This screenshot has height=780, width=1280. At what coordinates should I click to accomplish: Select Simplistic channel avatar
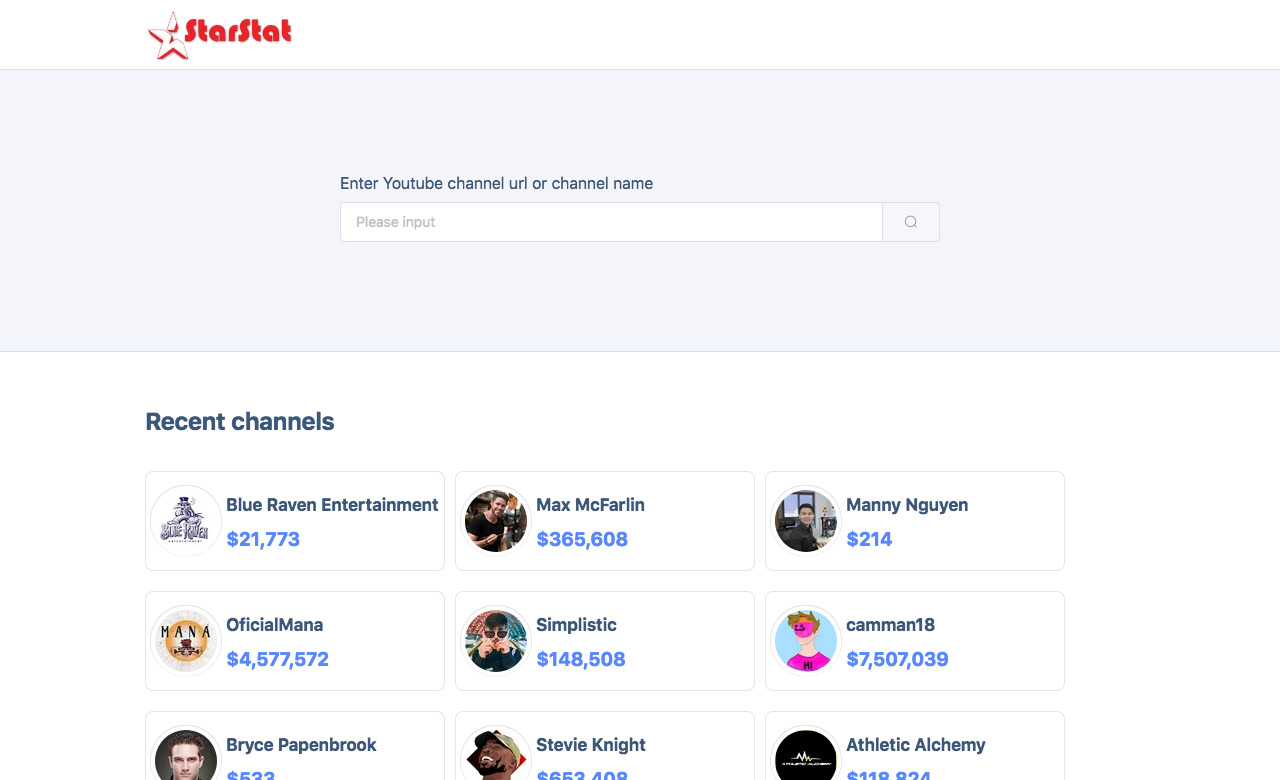496,641
